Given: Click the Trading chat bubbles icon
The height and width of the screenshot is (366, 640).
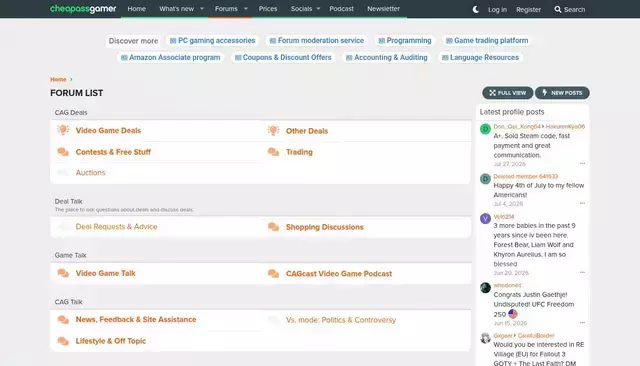Looking at the screenshot, I should [273, 152].
